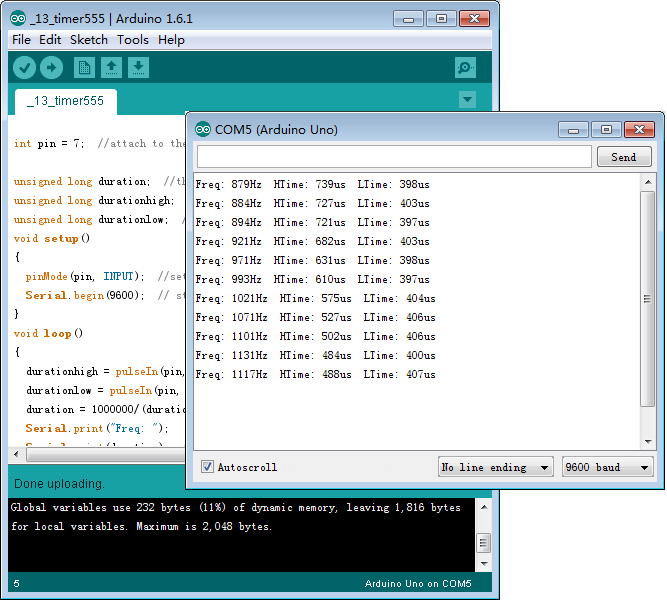Click the Upload arrow icon
The height and width of the screenshot is (600, 667).
pyautogui.click(x=51, y=68)
